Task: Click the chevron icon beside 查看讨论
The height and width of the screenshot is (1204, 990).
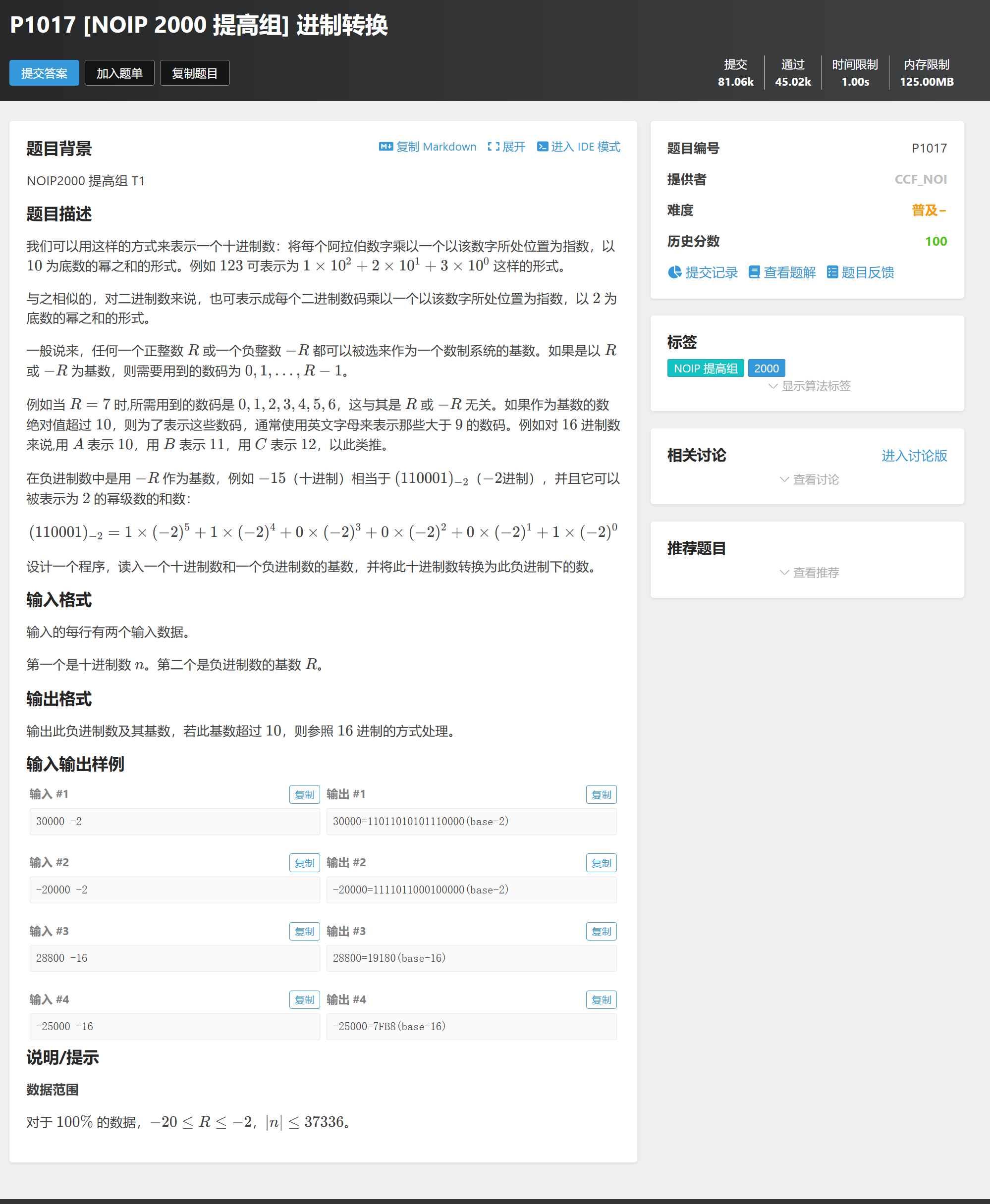Action: (x=784, y=479)
